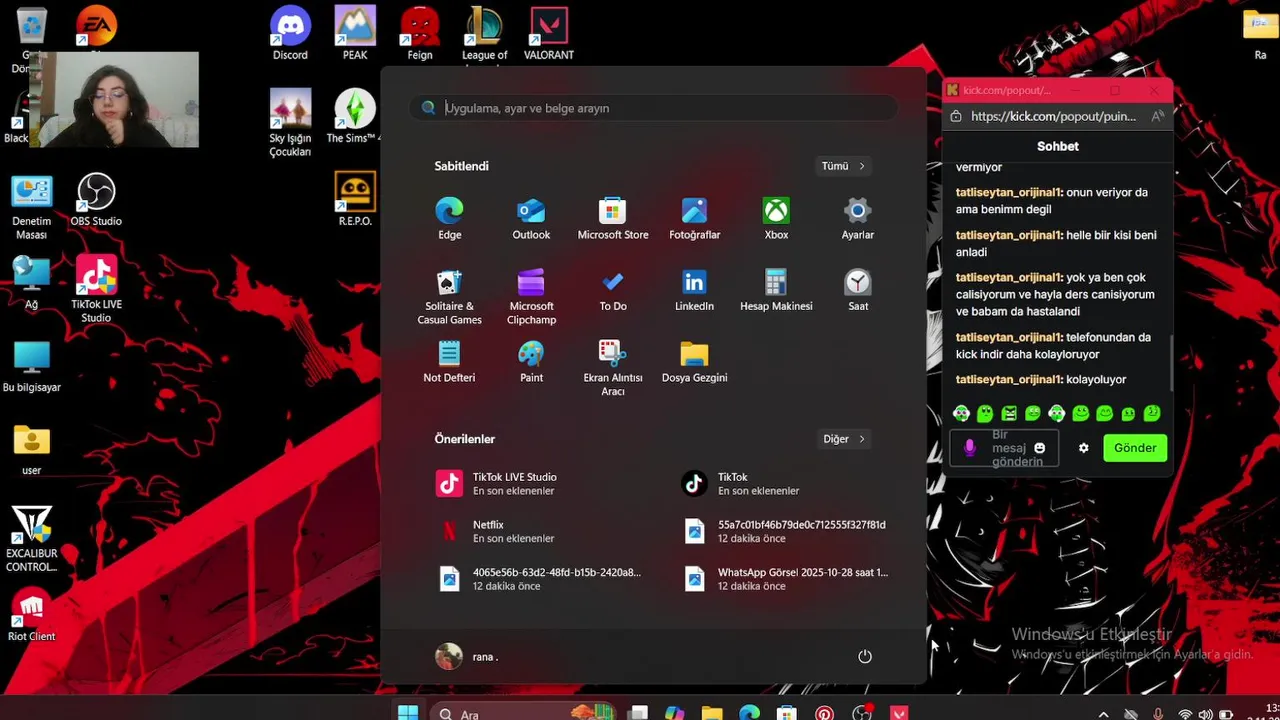Open Ayarlar settings app
Viewport: 1280px width, 720px height.
(x=857, y=219)
